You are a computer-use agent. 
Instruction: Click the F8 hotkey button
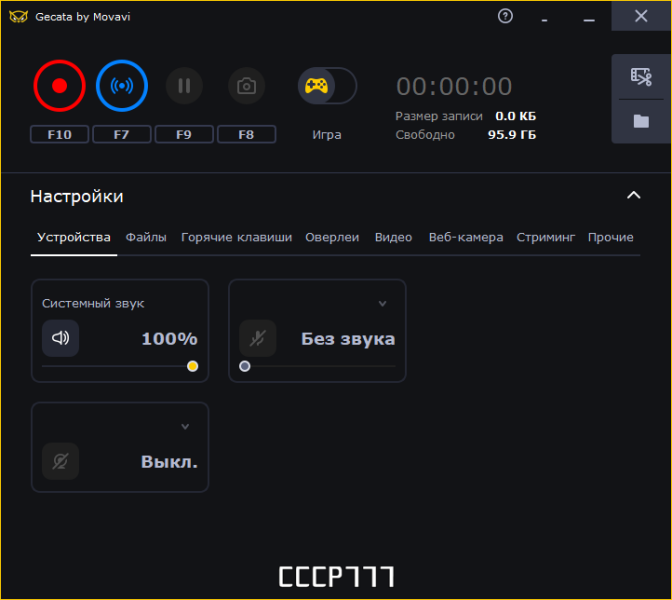(246, 135)
